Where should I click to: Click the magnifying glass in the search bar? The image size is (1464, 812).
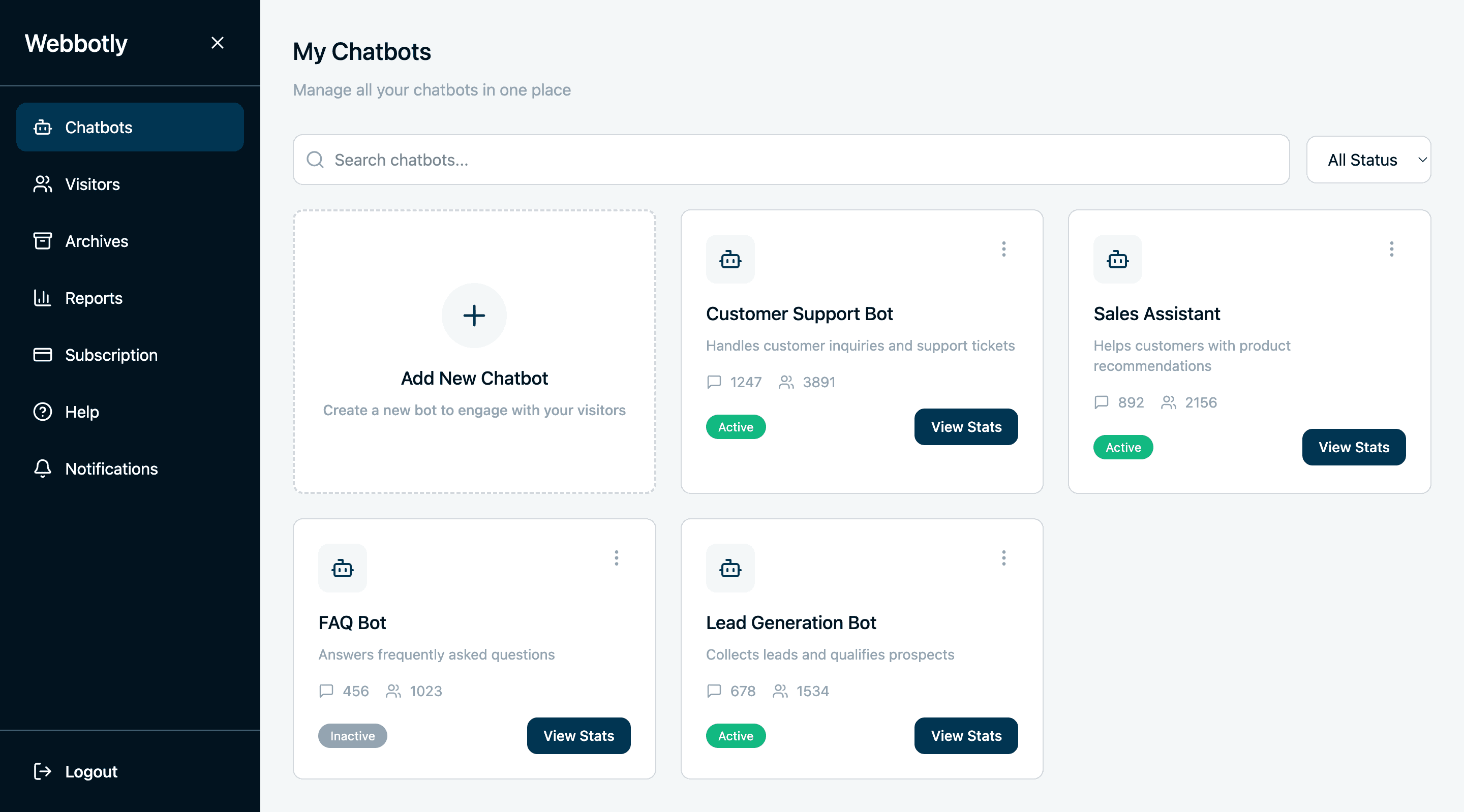point(315,160)
